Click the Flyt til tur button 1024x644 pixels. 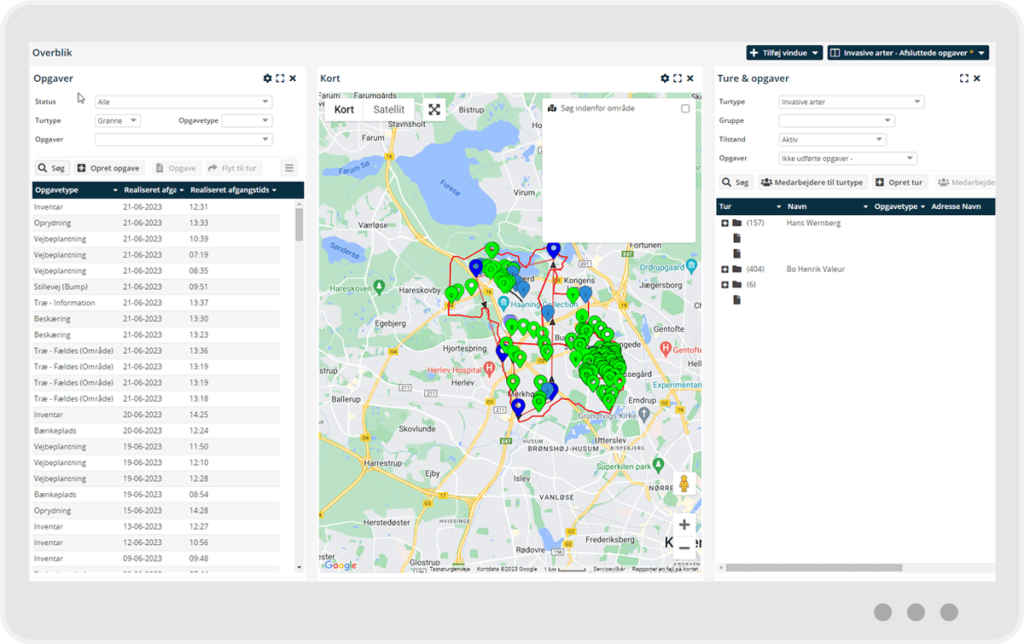pyautogui.click(x=233, y=168)
